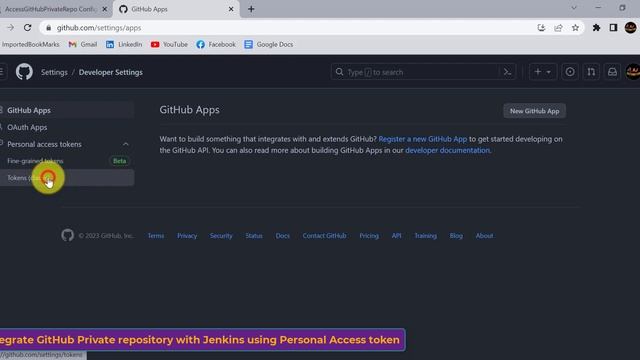This screenshot has width=640, height=360.
Task: Select GitHub Apps in sidebar
Action: (x=67, y=110)
